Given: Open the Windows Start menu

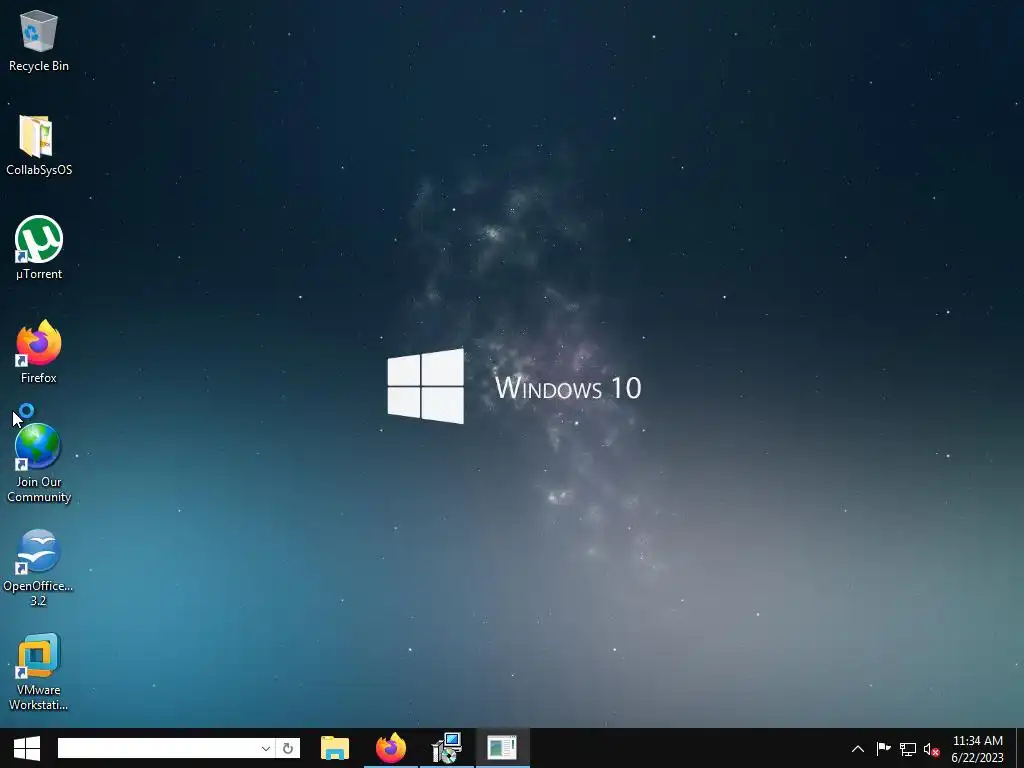Looking at the screenshot, I should click(27, 748).
